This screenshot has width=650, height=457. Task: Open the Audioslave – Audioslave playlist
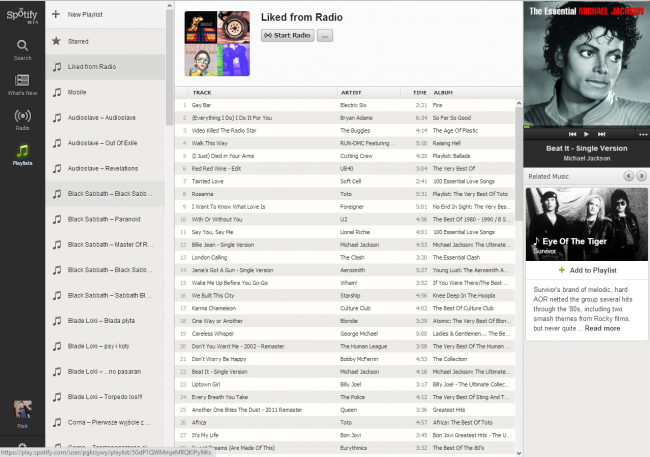pyautogui.click(x=105, y=117)
